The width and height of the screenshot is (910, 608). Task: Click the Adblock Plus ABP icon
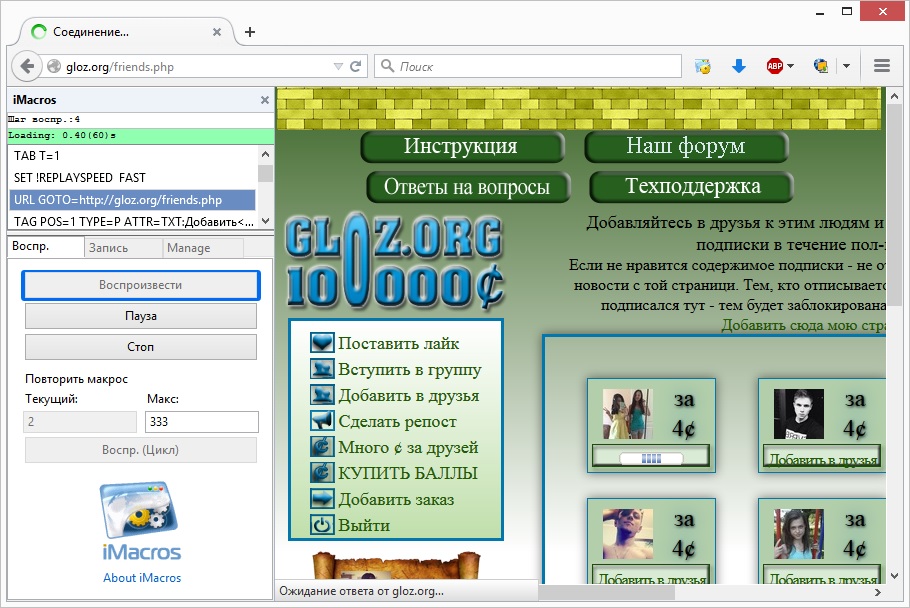click(775, 66)
